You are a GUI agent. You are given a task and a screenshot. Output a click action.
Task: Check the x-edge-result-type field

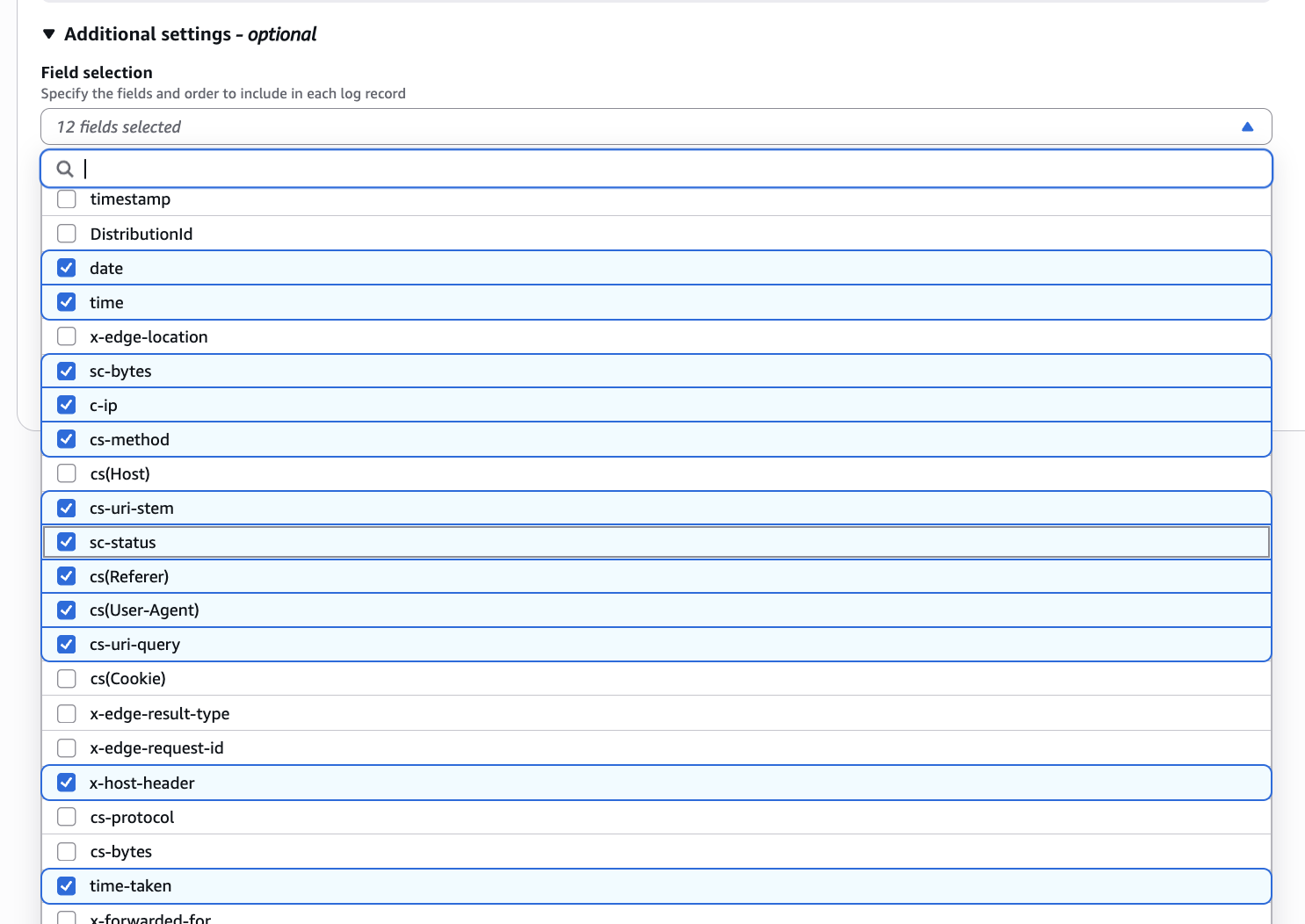click(66, 712)
